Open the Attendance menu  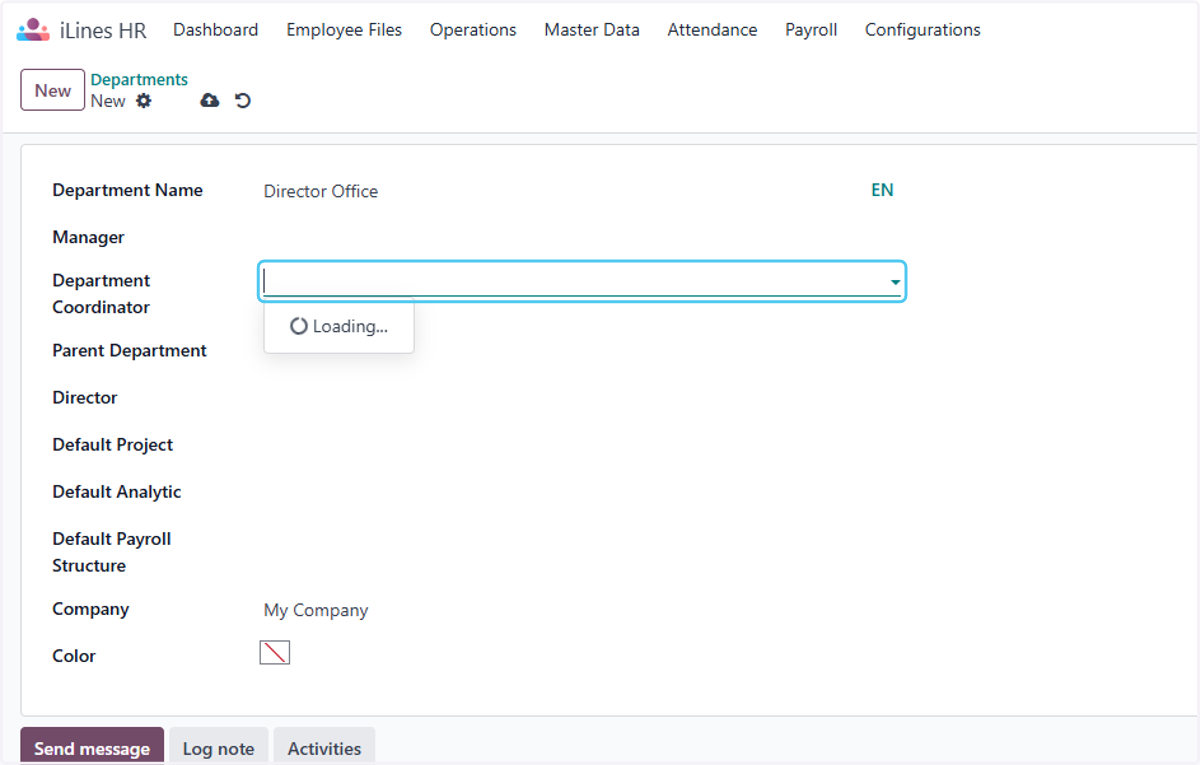coord(712,30)
